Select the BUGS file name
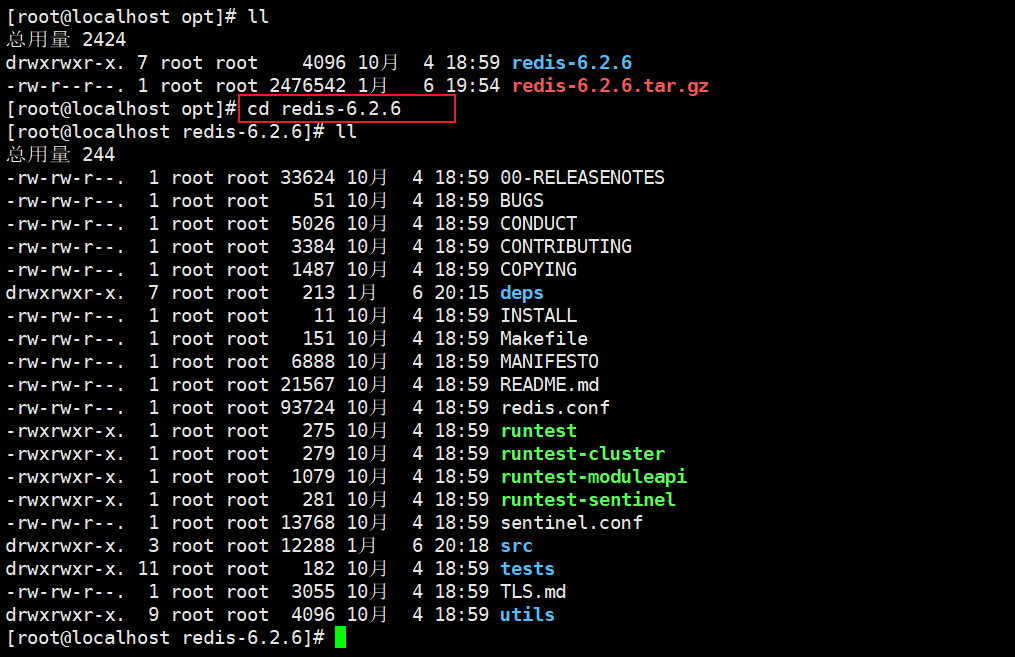 point(522,201)
